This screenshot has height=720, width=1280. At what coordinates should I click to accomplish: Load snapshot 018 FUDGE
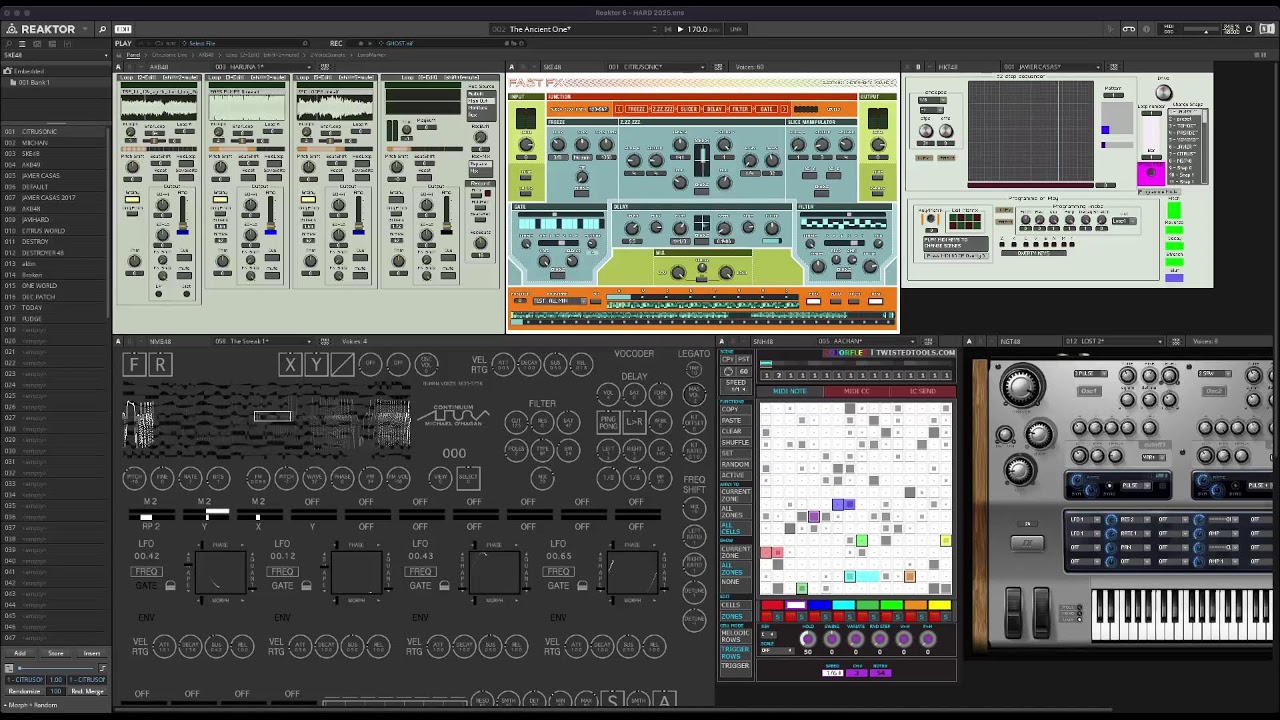coord(55,319)
